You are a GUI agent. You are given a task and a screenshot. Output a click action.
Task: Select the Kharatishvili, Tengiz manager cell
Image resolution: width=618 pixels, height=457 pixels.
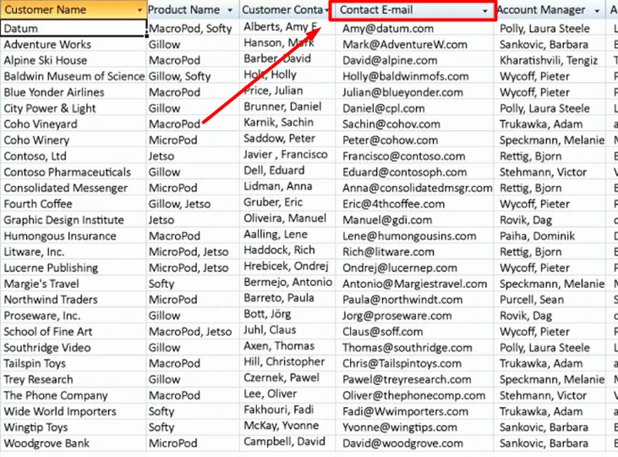[x=549, y=60]
